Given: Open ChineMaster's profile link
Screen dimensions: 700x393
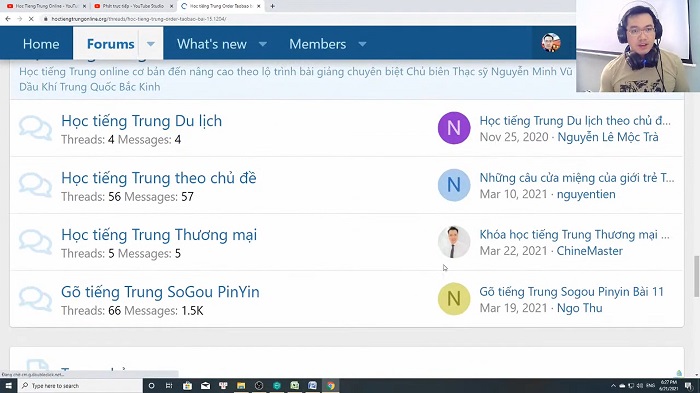Looking at the screenshot, I should point(589,251).
